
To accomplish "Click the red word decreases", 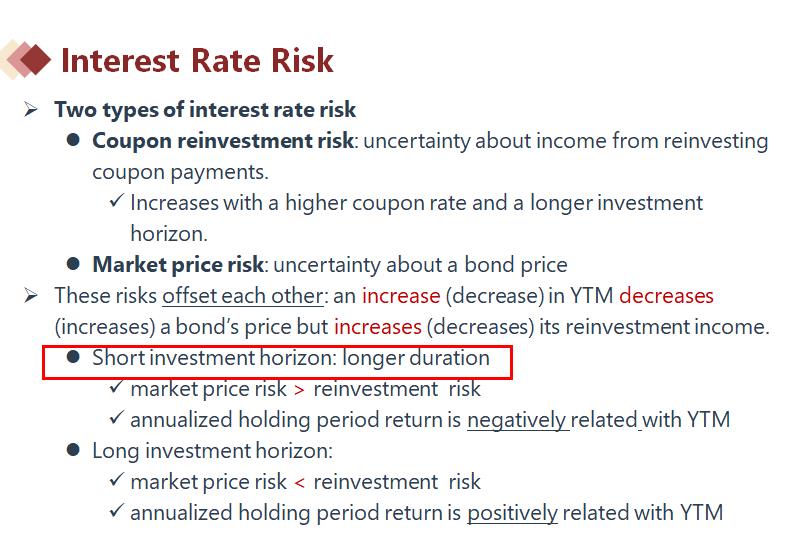I will coord(667,296).
